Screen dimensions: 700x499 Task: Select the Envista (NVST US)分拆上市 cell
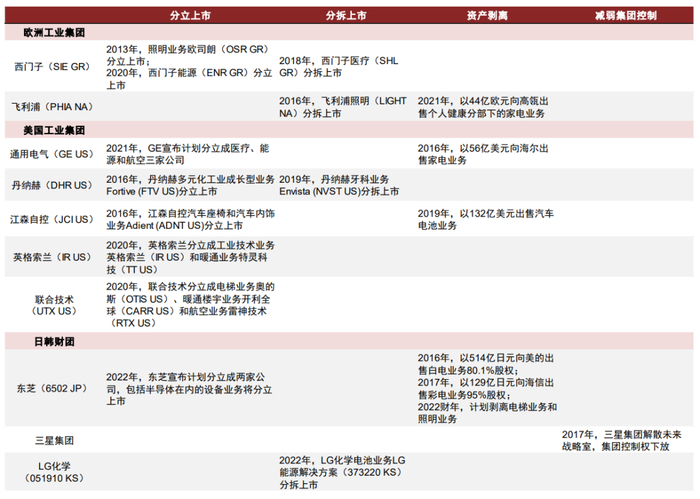coord(339,185)
